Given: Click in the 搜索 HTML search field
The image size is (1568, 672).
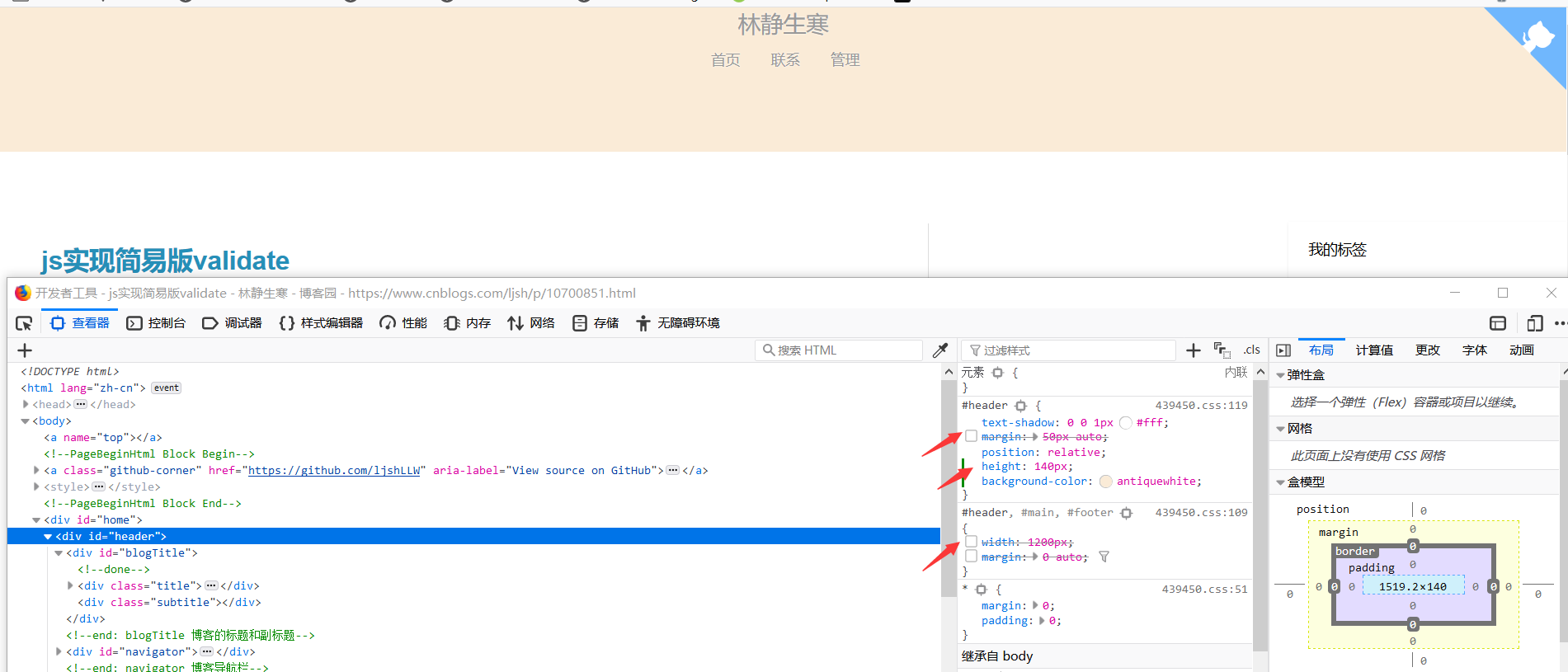Looking at the screenshot, I should 838,350.
